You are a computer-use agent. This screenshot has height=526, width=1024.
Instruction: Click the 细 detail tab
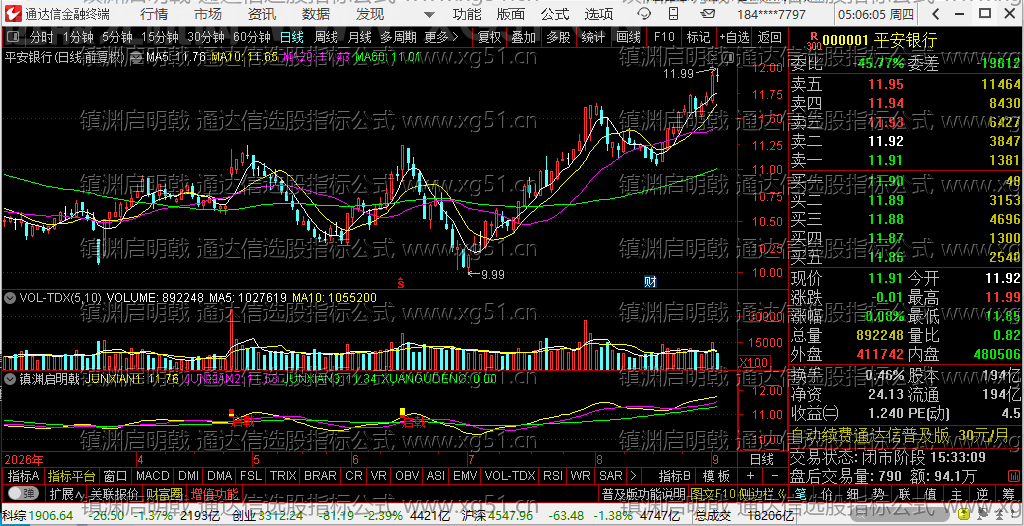coord(853,493)
